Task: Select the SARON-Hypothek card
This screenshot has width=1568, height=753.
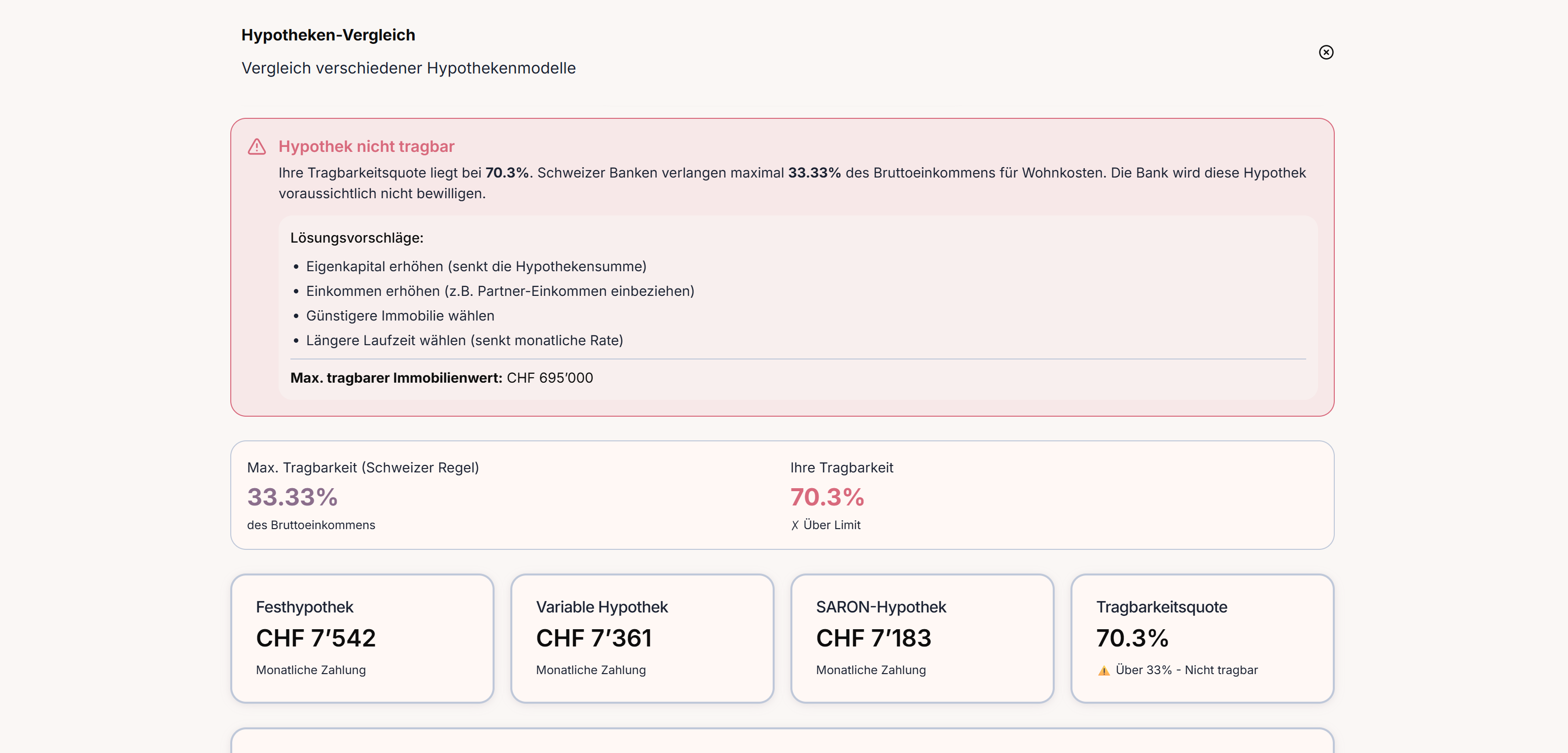Action: (922, 637)
